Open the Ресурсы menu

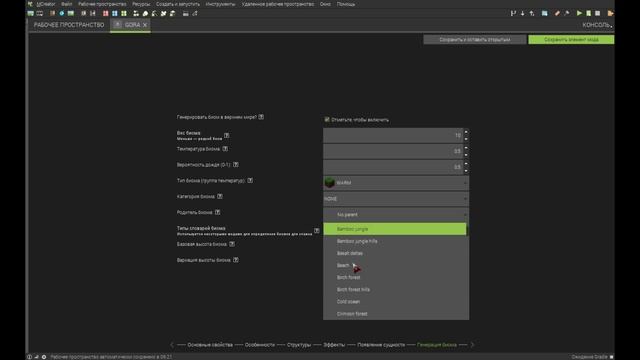coord(141,4)
